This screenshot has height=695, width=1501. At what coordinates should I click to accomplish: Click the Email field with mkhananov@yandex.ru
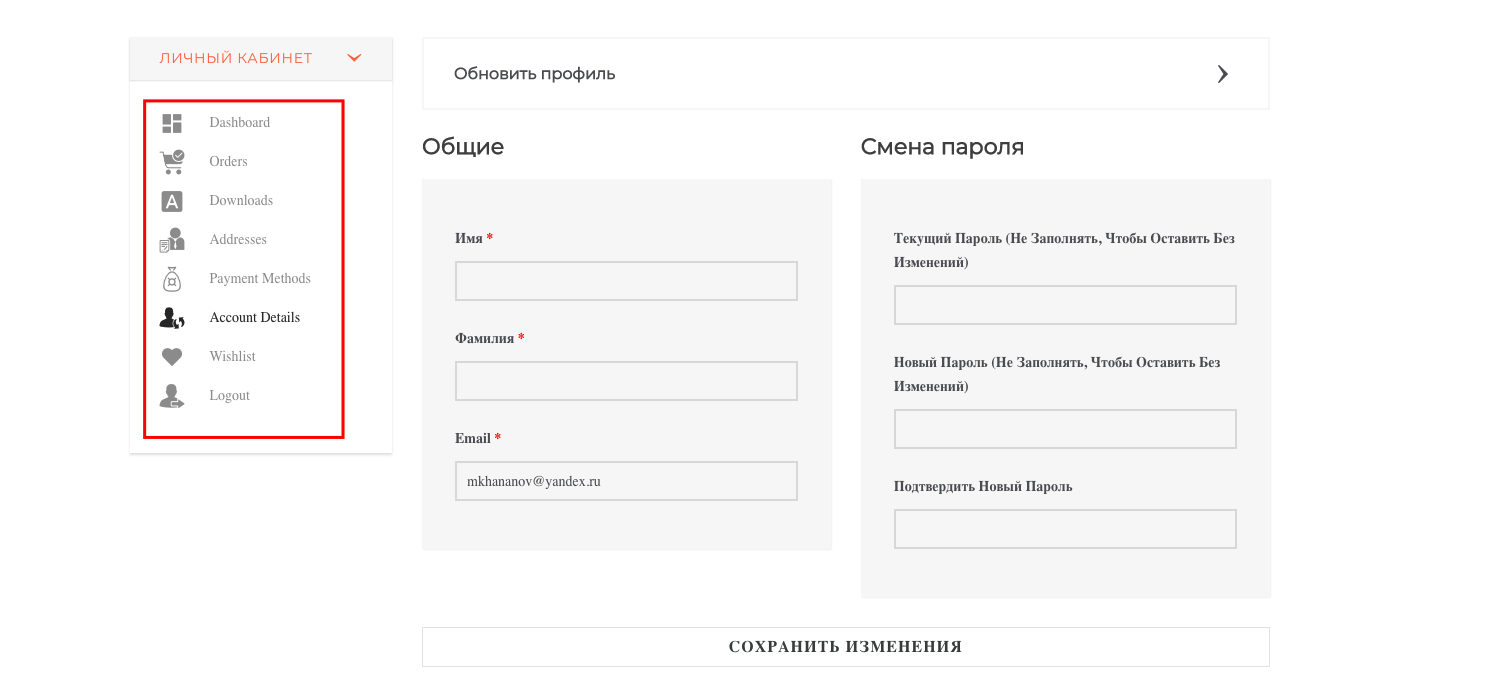(x=626, y=481)
